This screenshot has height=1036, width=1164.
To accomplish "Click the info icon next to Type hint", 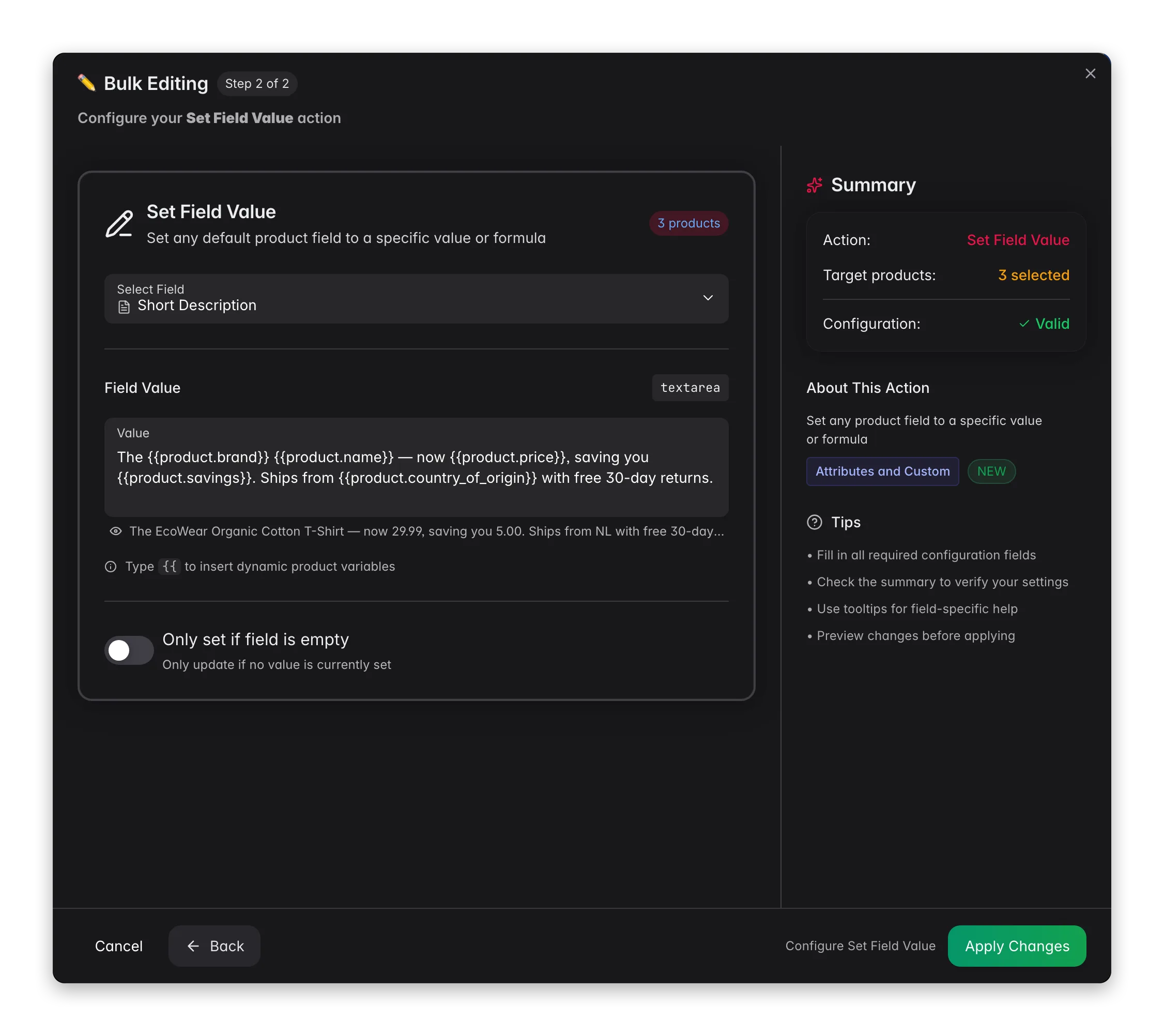I will pyautogui.click(x=111, y=566).
